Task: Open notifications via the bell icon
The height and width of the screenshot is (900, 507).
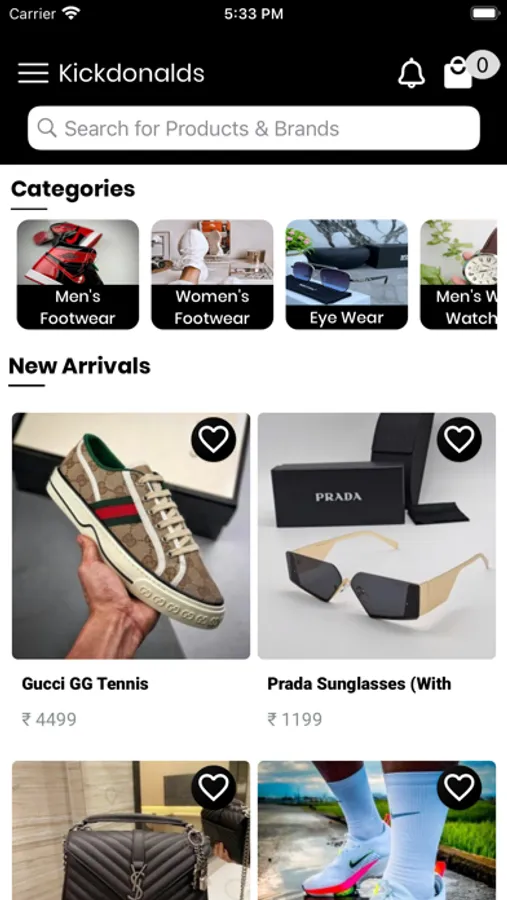Action: 412,73
